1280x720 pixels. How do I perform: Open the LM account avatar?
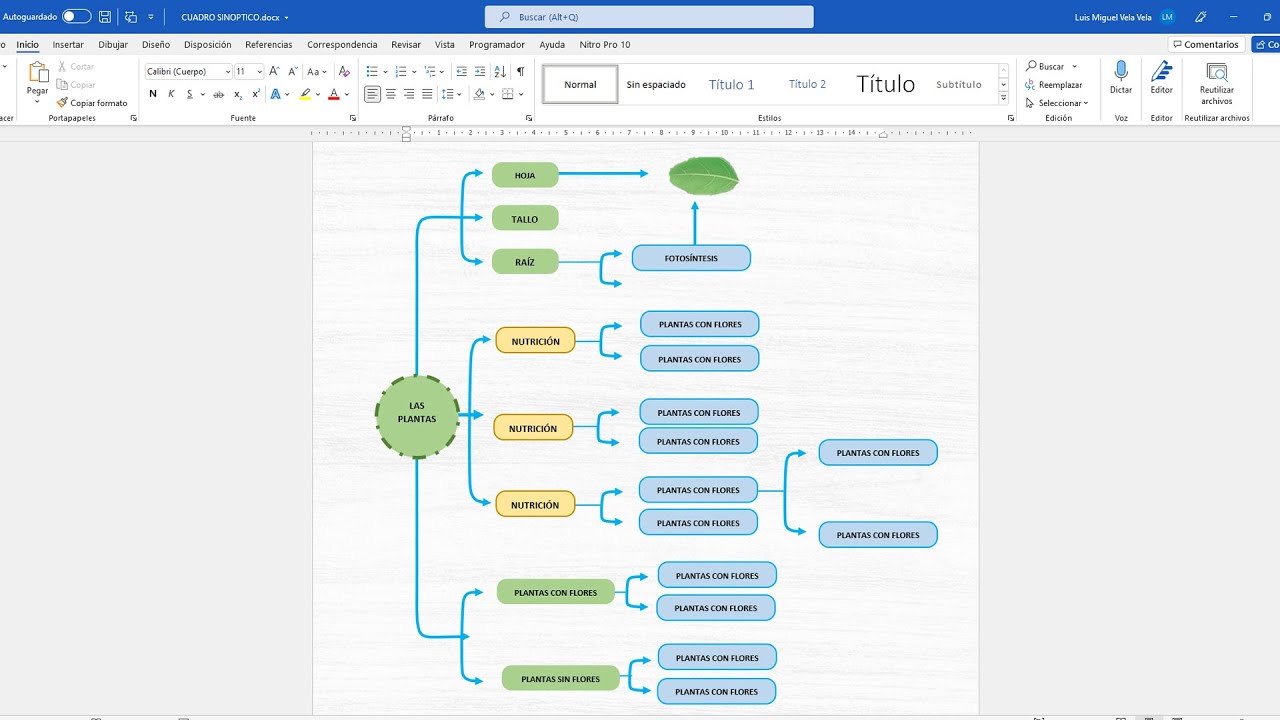[1167, 17]
